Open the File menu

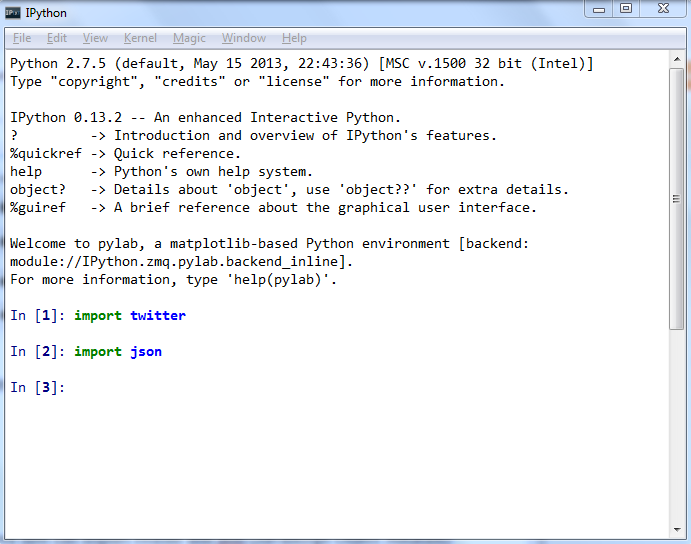[x=22, y=38]
